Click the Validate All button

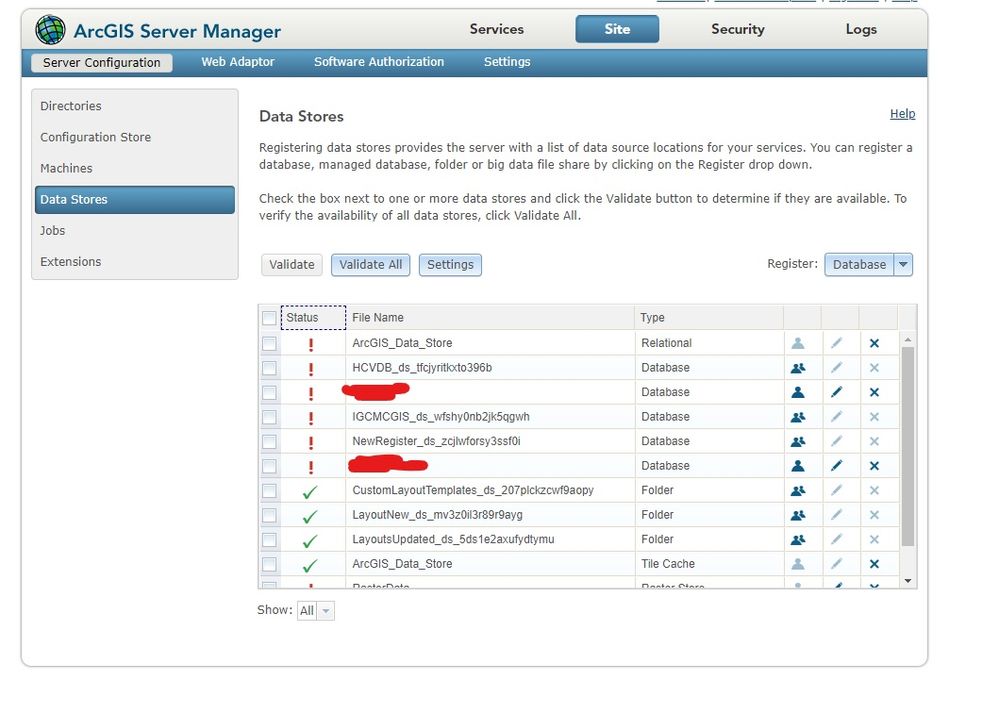[371, 264]
